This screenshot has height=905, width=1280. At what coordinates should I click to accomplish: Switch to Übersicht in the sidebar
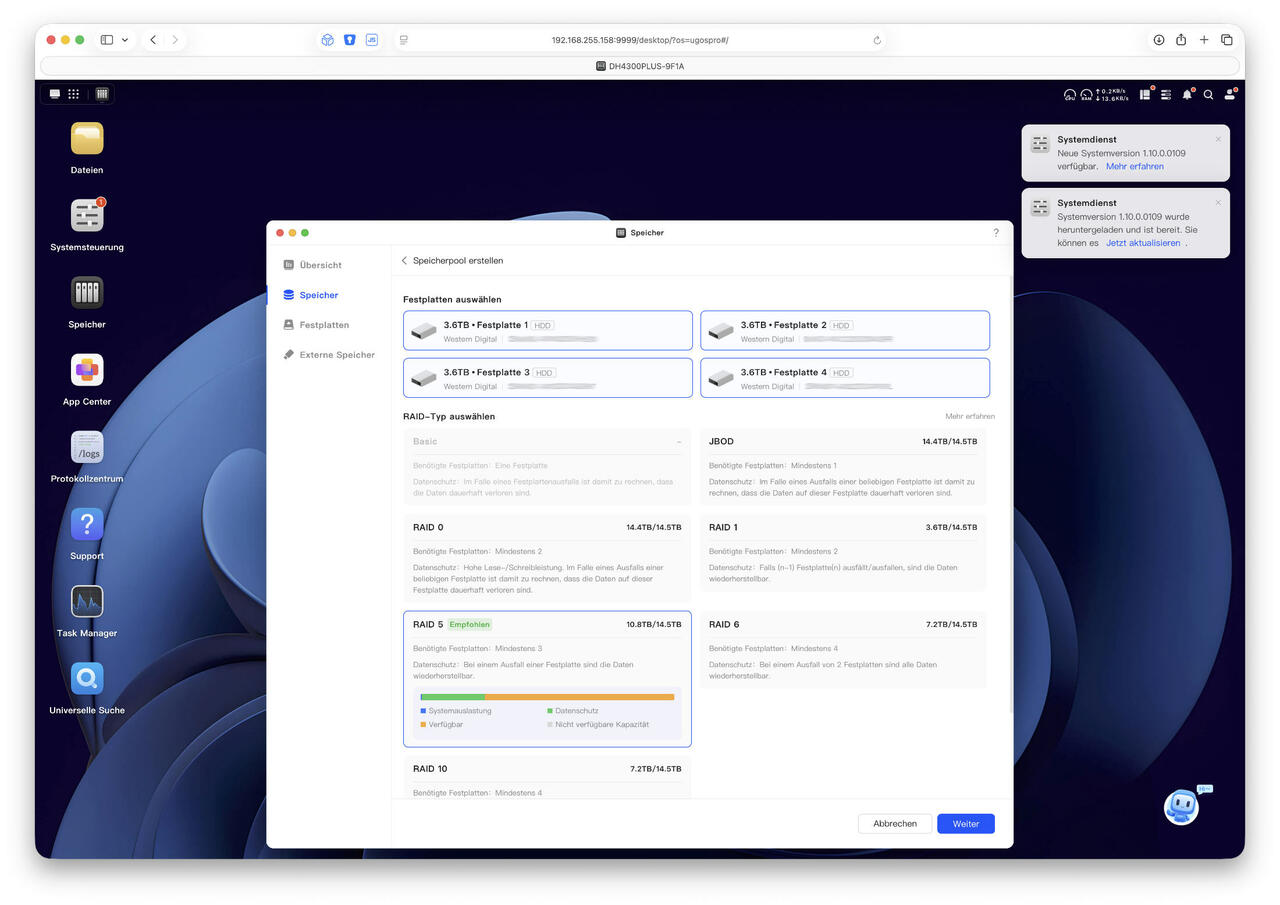(x=320, y=265)
